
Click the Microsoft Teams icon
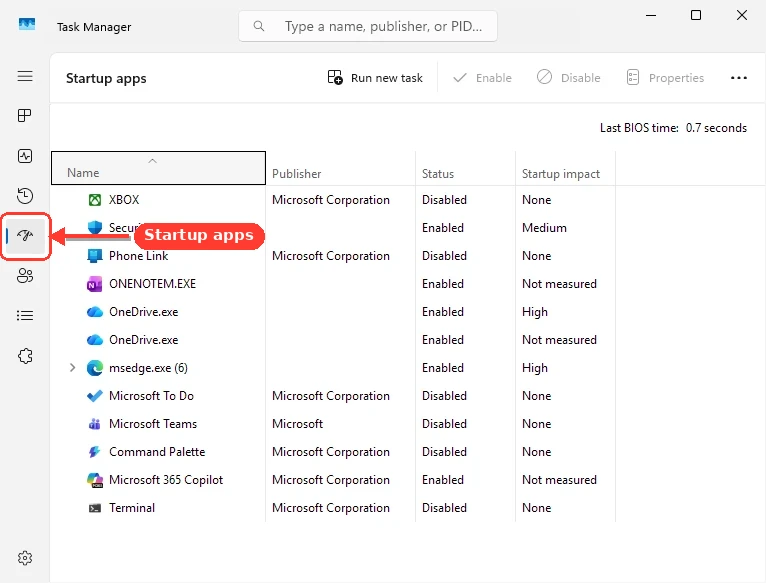tap(94, 424)
